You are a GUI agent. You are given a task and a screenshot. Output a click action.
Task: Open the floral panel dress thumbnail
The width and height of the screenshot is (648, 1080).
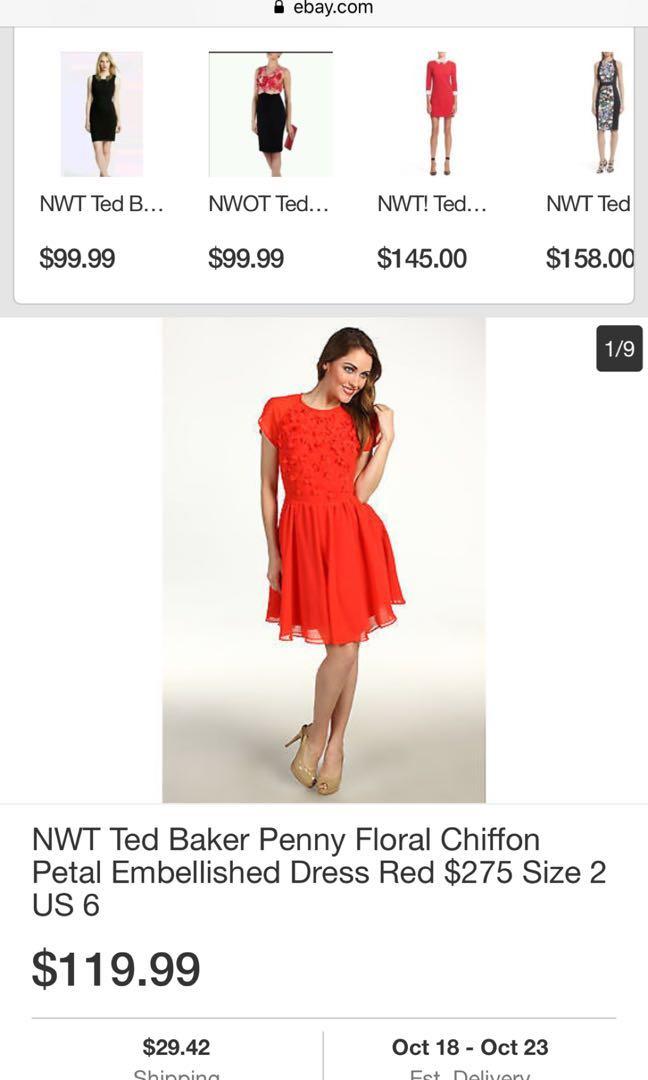click(607, 114)
